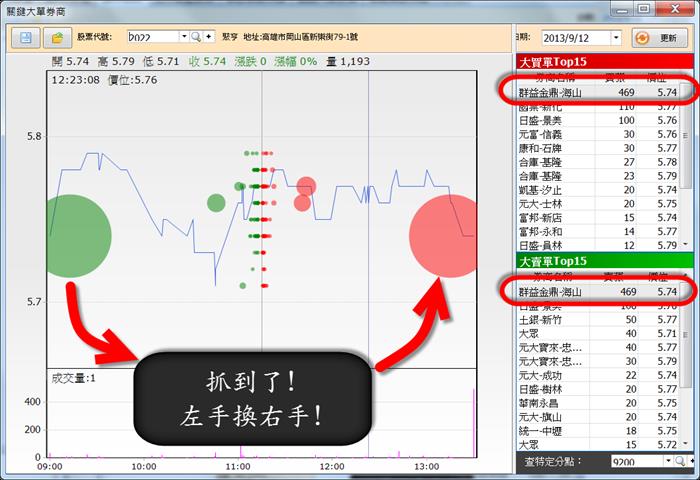
Task: Click the magnifier beside the stock code field
Action: coord(196,37)
